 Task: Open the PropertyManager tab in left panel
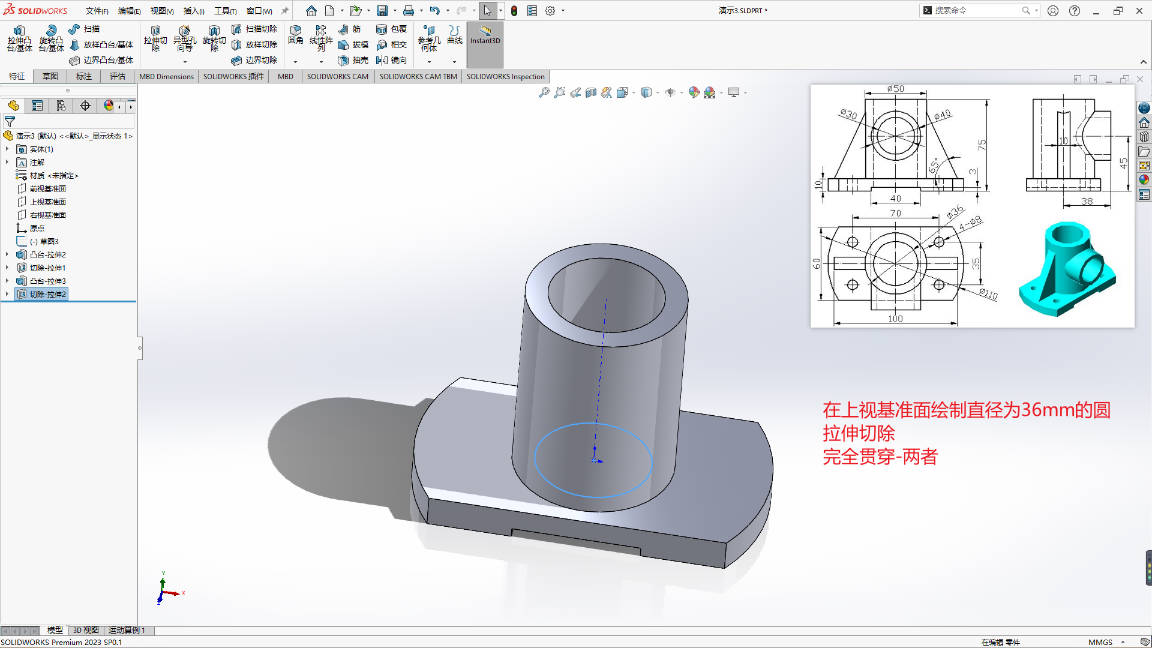click(x=37, y=106)
